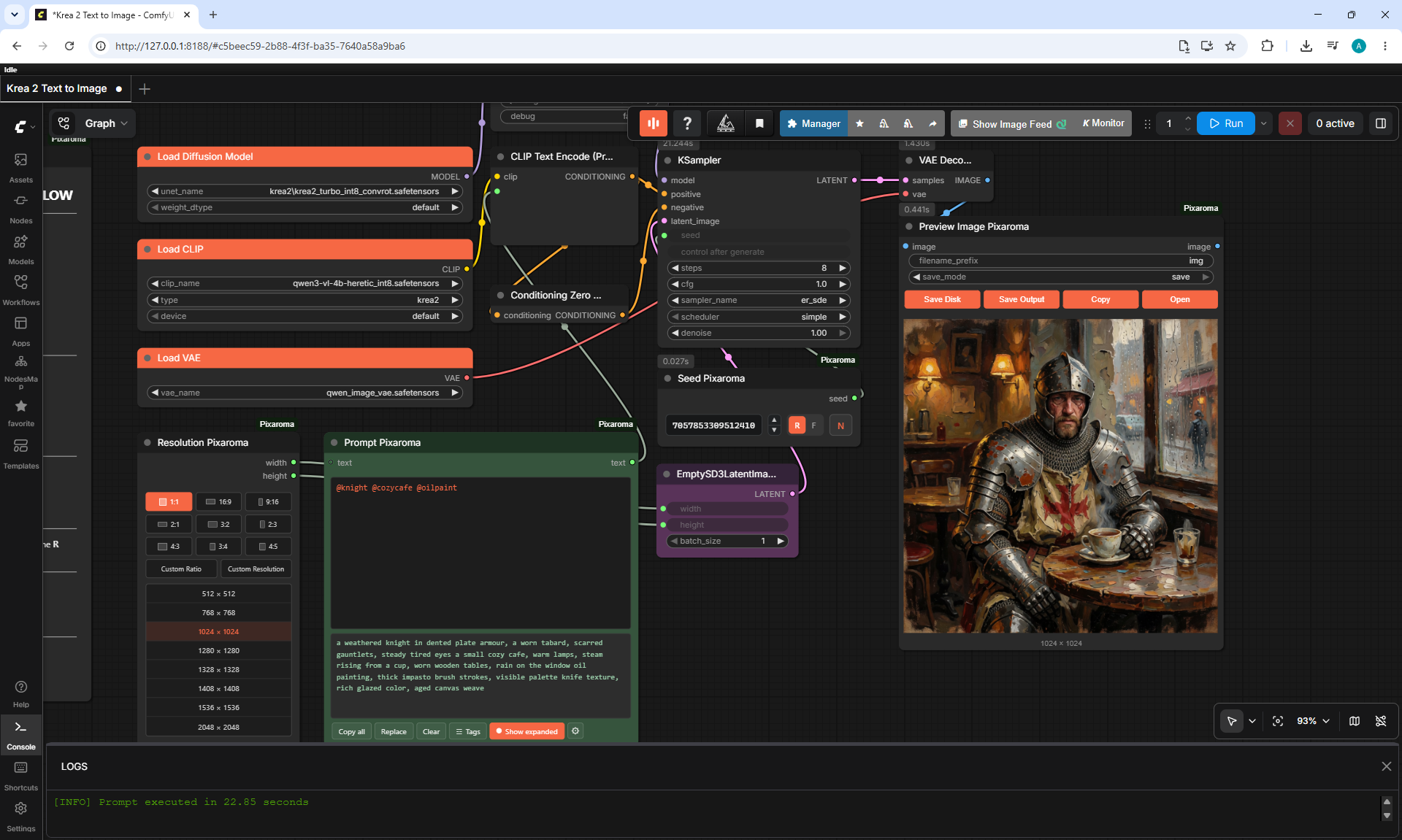
Task: Open the Templates sidebar panel
Action: [20, 453]
